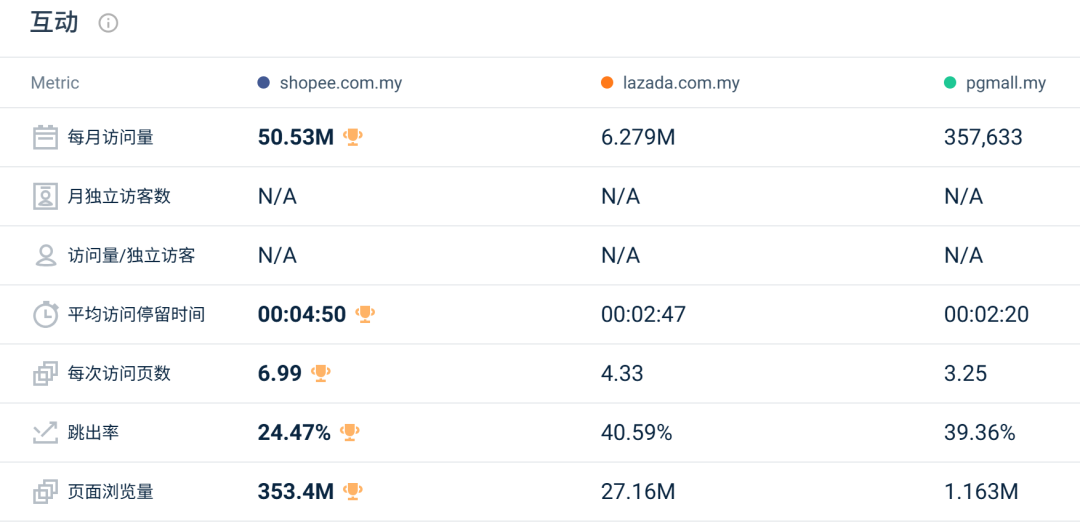Select the 每次访问页数 row label
Image resolution: width=1080 pixels, height=523 pixels.
click(x=119, y=374)
